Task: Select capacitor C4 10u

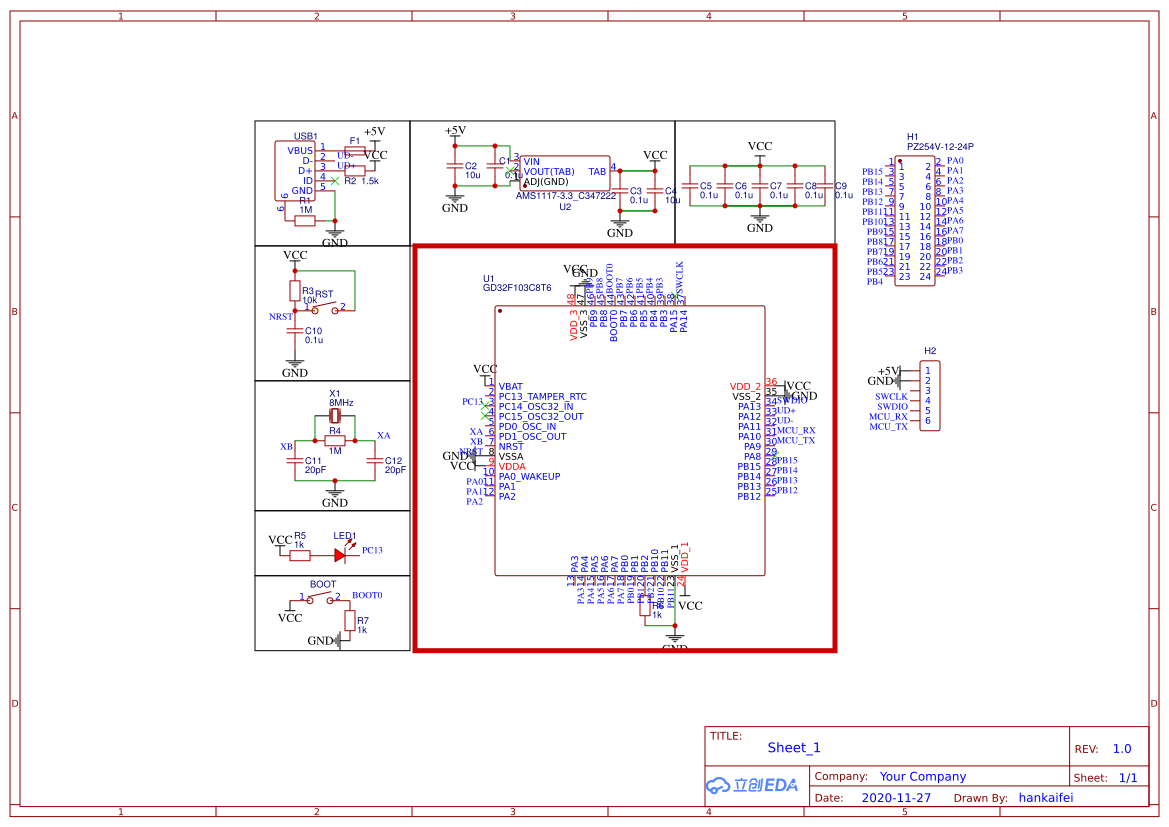Action: coord(655,191)
